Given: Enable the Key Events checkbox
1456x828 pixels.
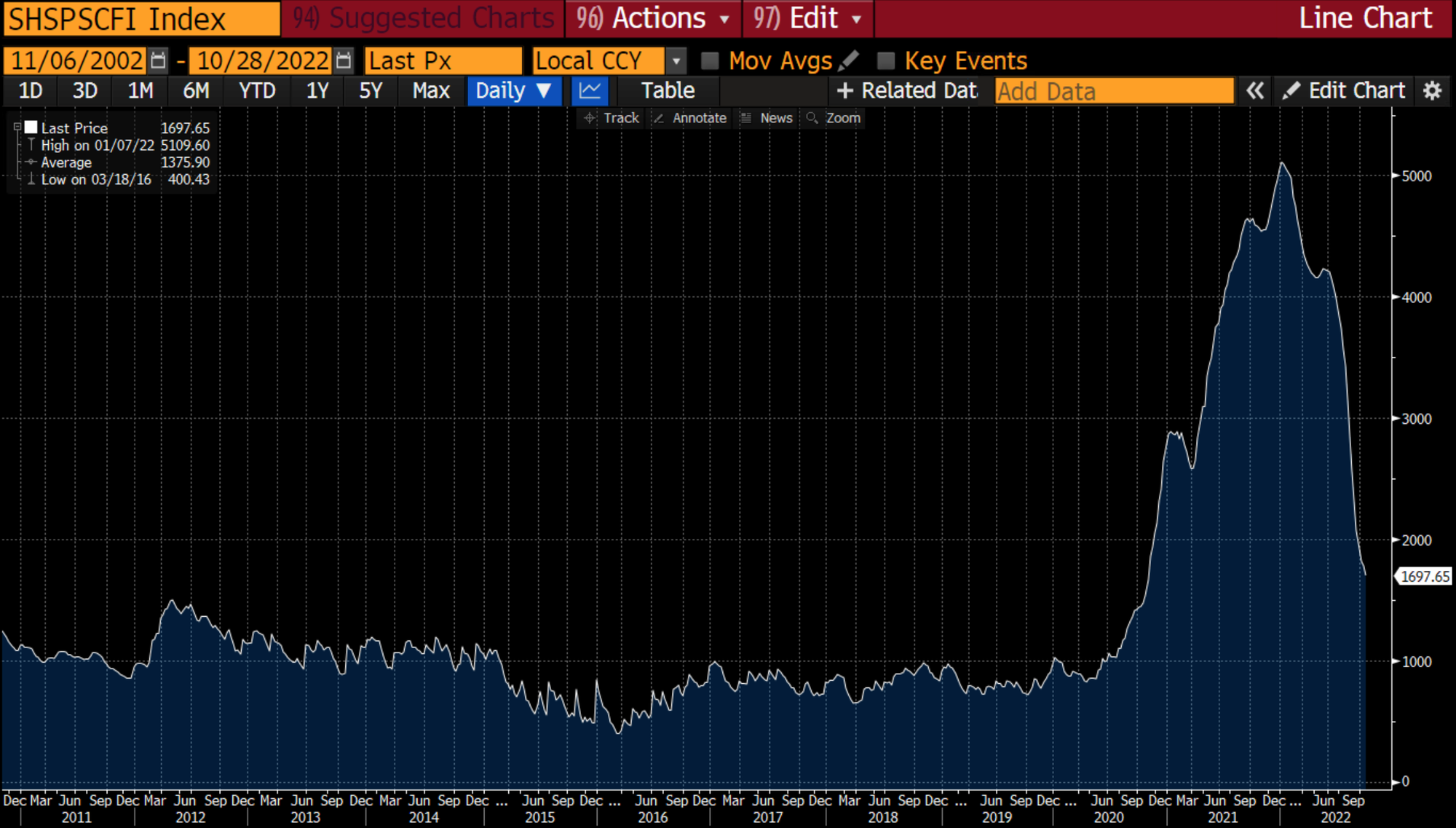Looking at the screenshot, I should click(x=885, y=60).
